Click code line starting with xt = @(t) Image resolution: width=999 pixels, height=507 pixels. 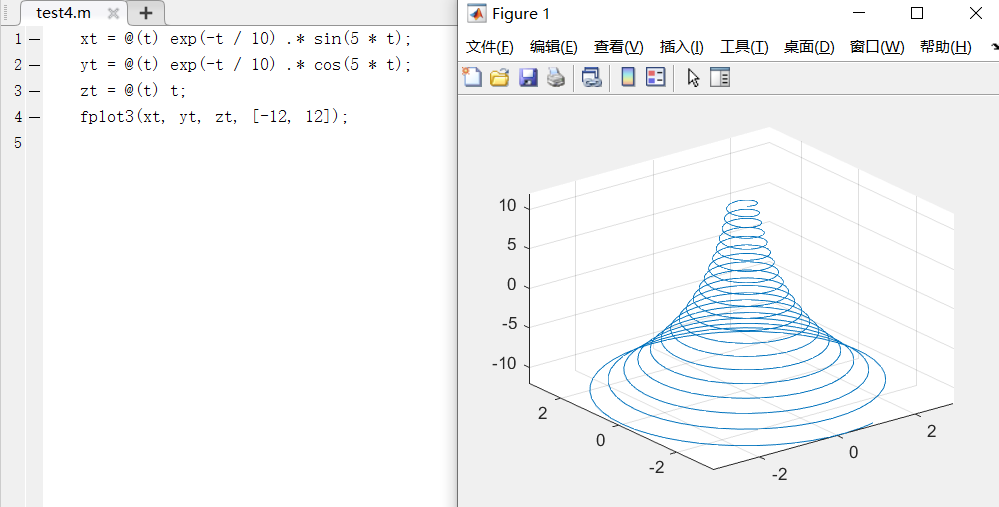click(246, 39)
